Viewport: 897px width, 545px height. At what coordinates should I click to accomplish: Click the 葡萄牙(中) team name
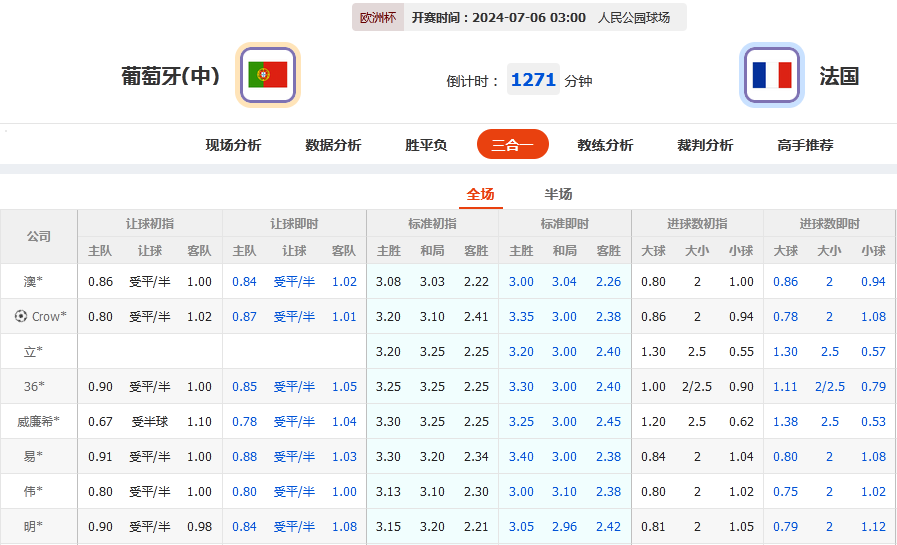[170, 76]
